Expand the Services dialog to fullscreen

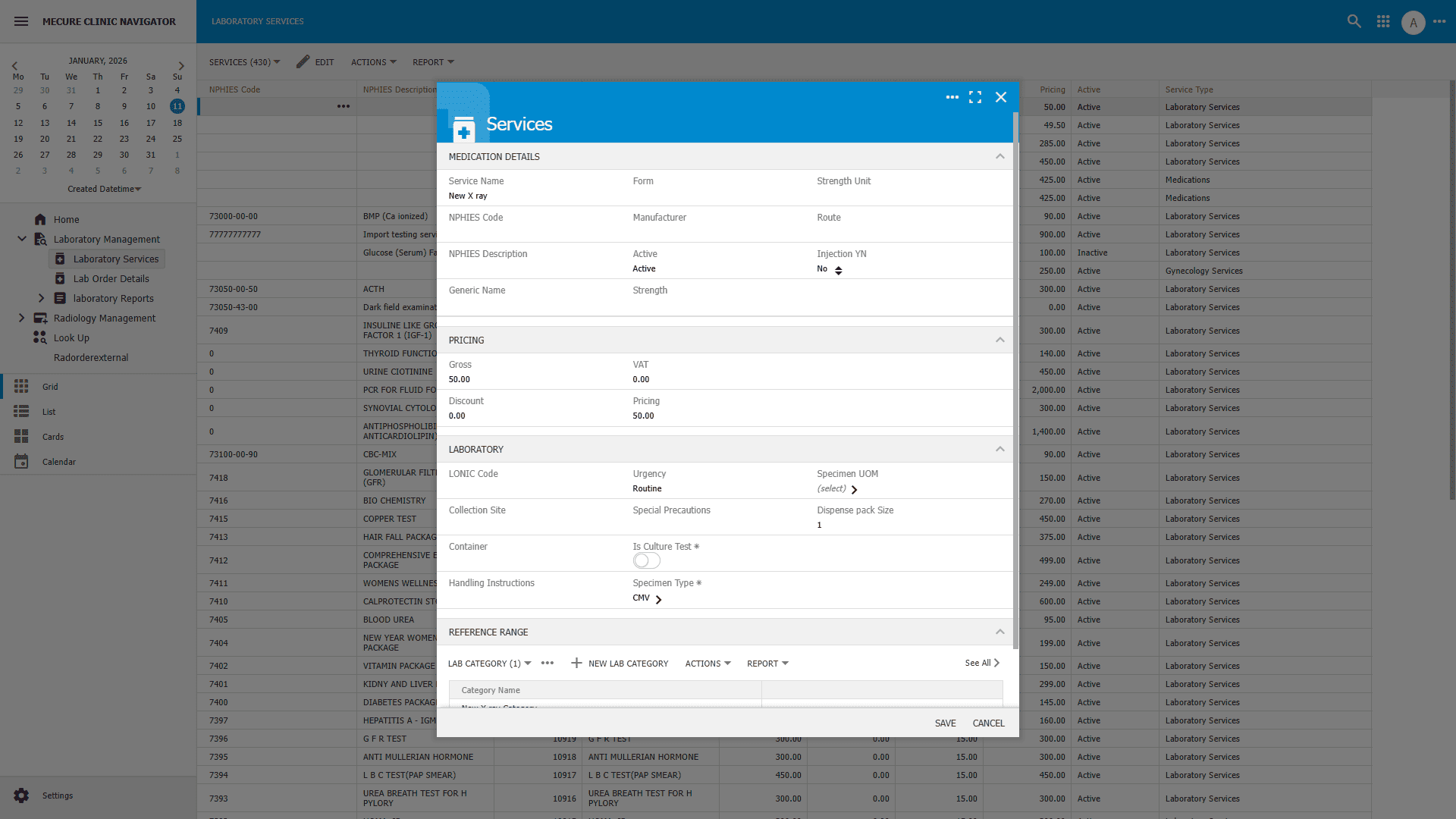point(976,97)
